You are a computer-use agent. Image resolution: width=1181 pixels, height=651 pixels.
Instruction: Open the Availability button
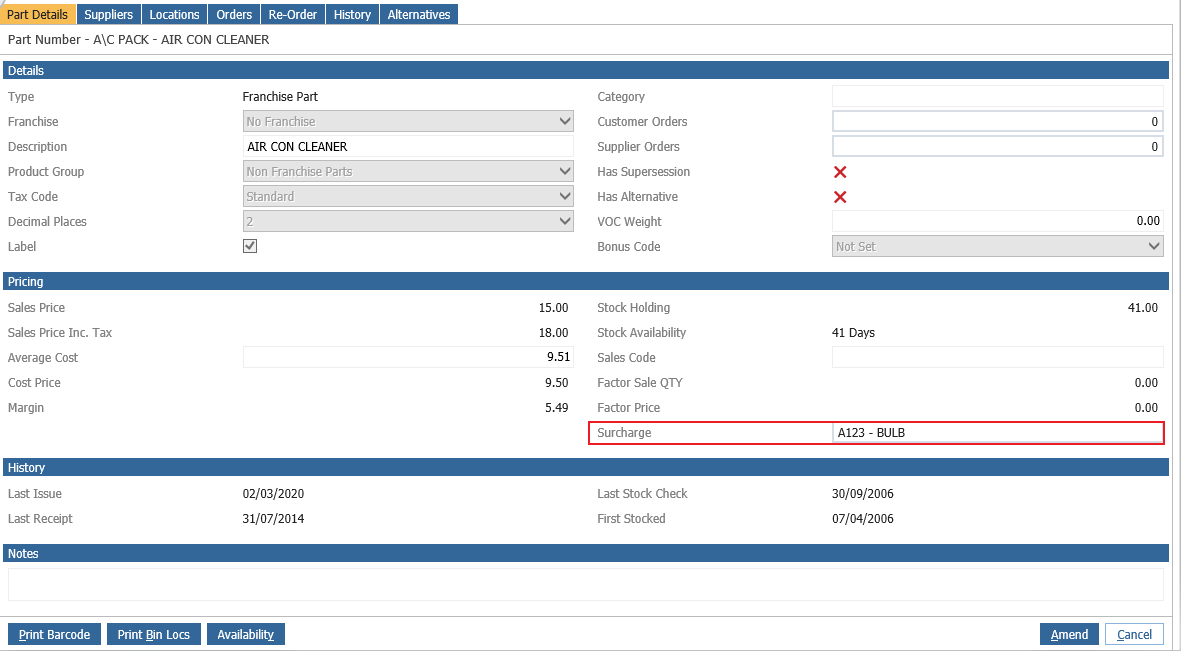(x=246, y=634)
